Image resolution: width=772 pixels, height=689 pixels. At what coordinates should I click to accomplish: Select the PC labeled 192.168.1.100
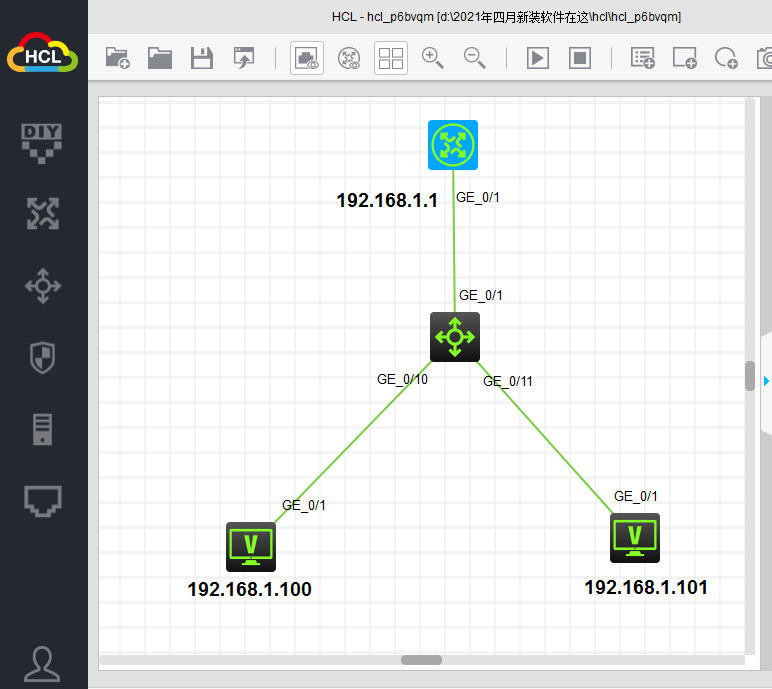(251, 547)
